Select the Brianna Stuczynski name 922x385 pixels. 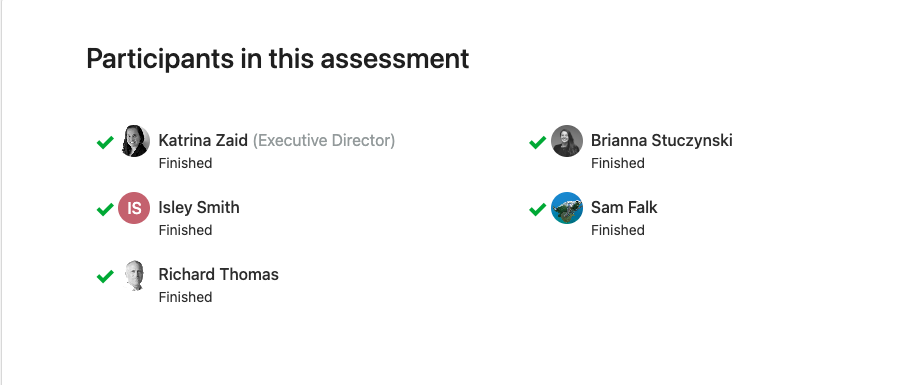coord(662,140)
